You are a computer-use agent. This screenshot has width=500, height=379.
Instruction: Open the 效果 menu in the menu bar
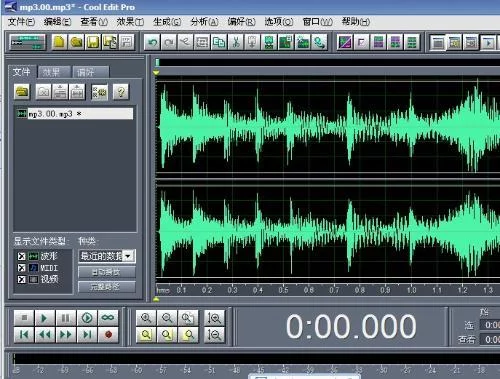pyautogui.click(x=130, y=22)
